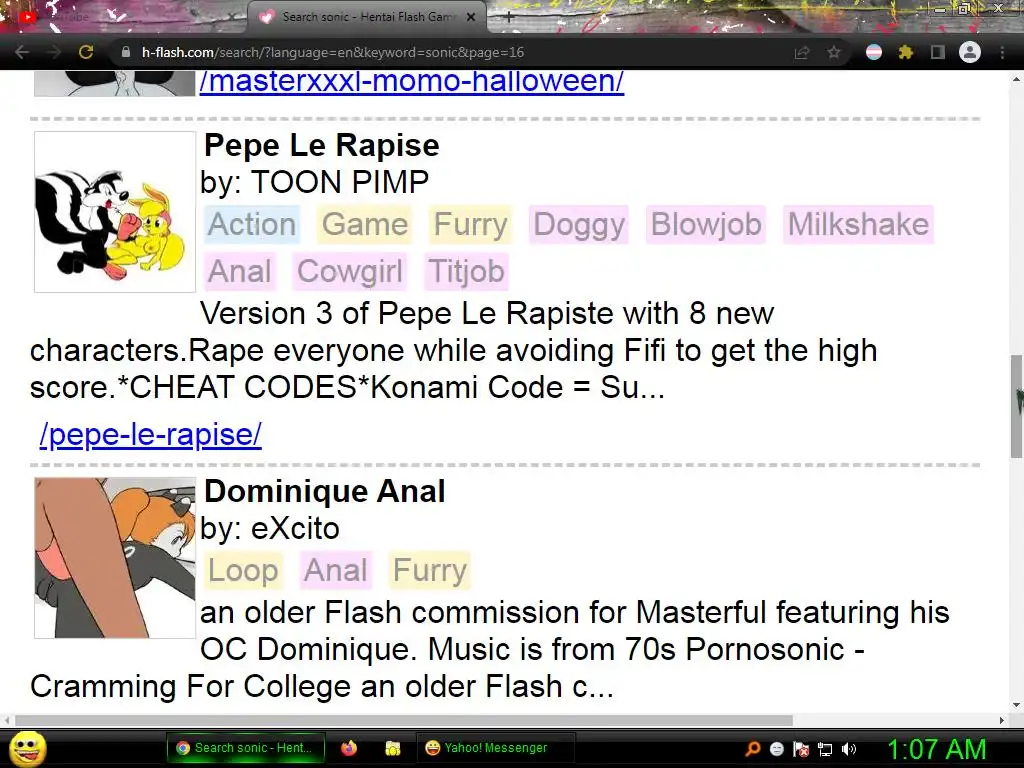Select the Chrome 'Search sonic' taskbar button
Viewport: 1024px width, 768px height.
click(x=246, y=748)
